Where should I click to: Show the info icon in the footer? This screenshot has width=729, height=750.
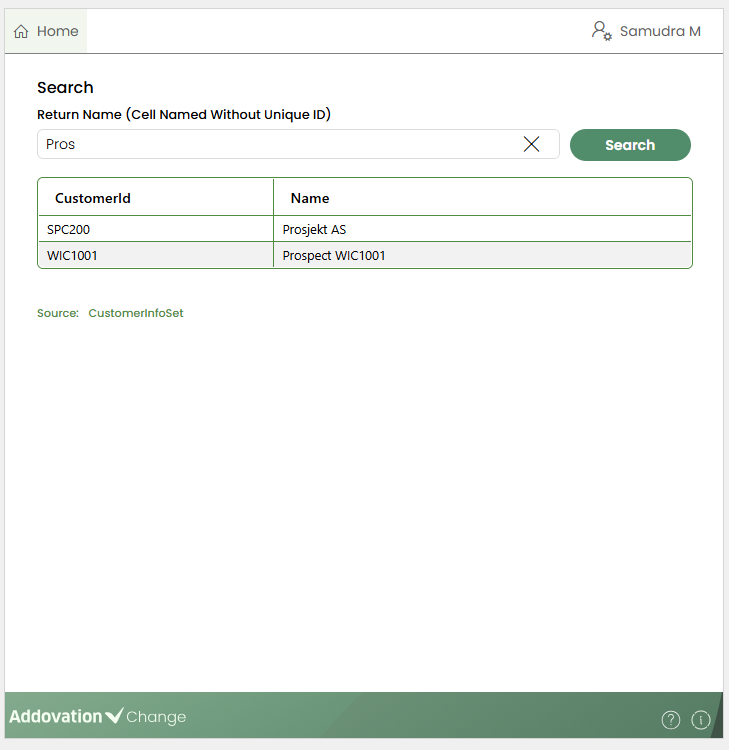tap(700, 719)
